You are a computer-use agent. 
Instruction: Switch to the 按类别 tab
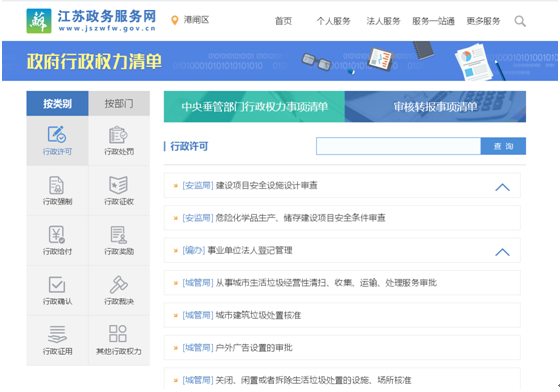57,104
